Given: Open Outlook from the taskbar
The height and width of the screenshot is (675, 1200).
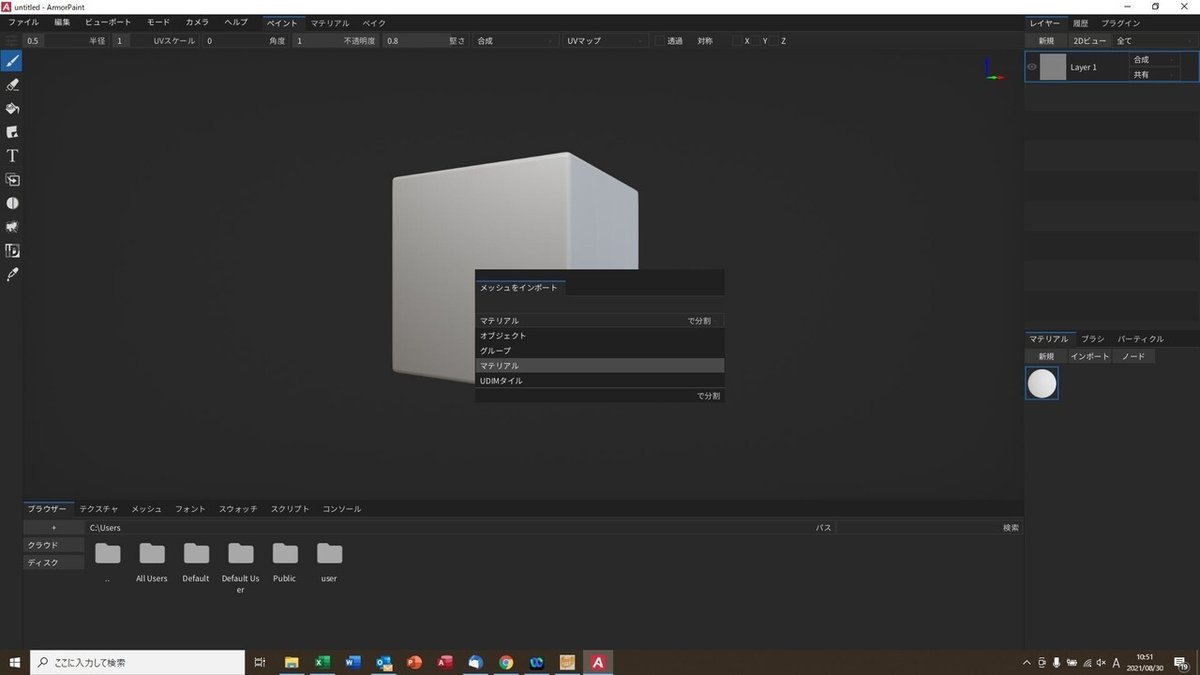Looking at the screenshot, I should tap(383, 662).
